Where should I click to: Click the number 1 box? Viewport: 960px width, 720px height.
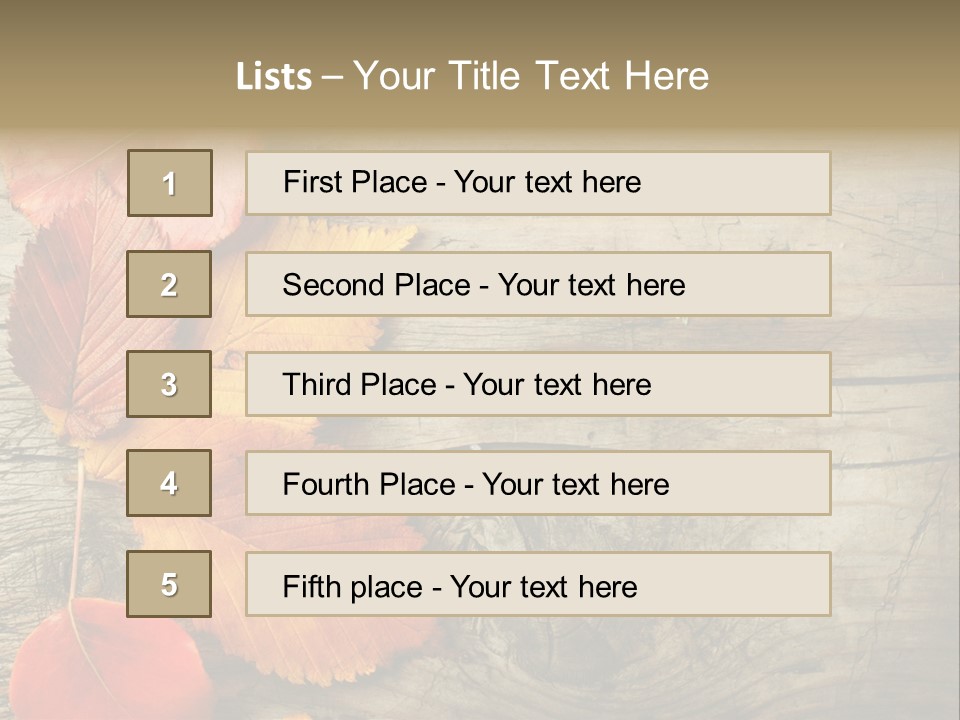point(169,183)
